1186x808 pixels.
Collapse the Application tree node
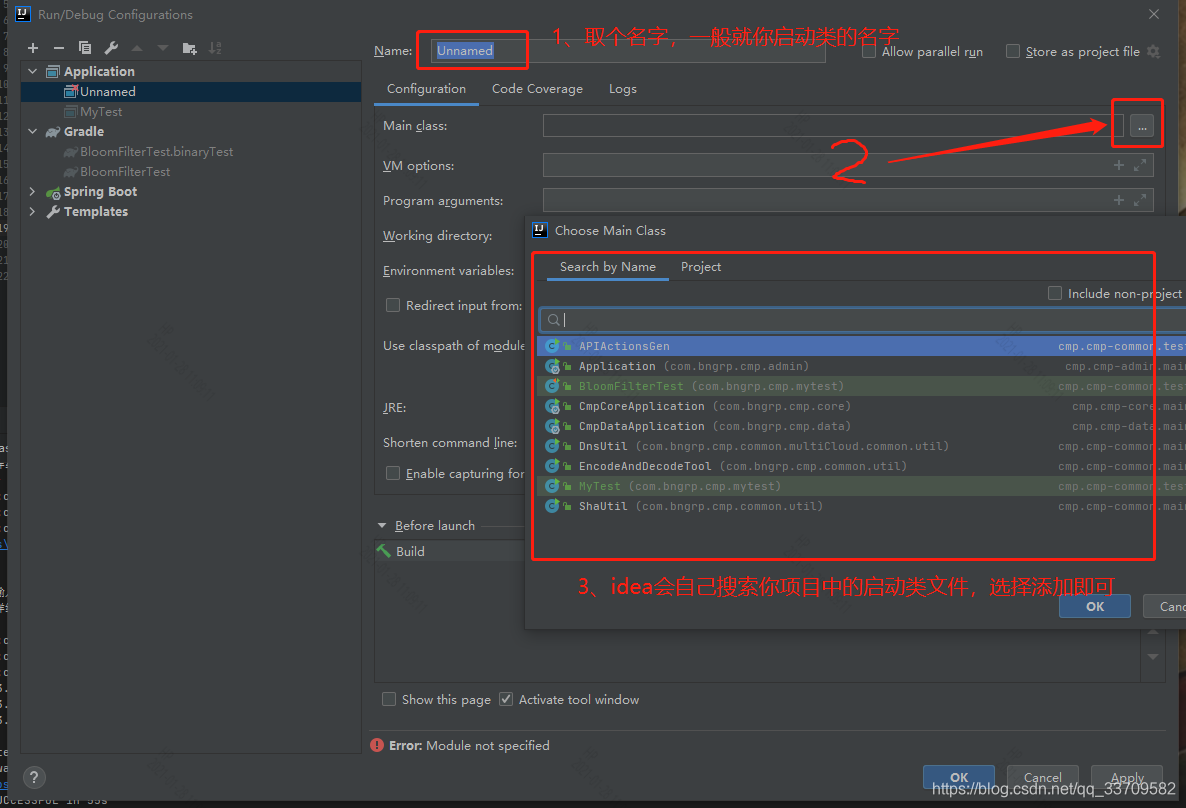tap(33, 70)
